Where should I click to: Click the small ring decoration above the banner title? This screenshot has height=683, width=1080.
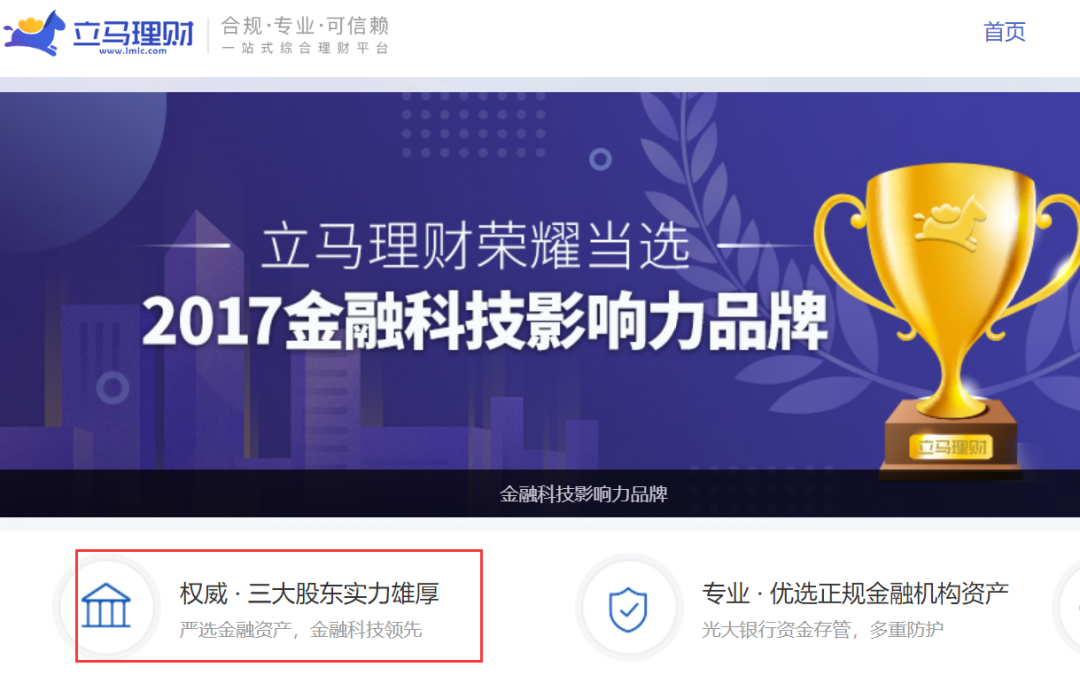click(601, 159)
